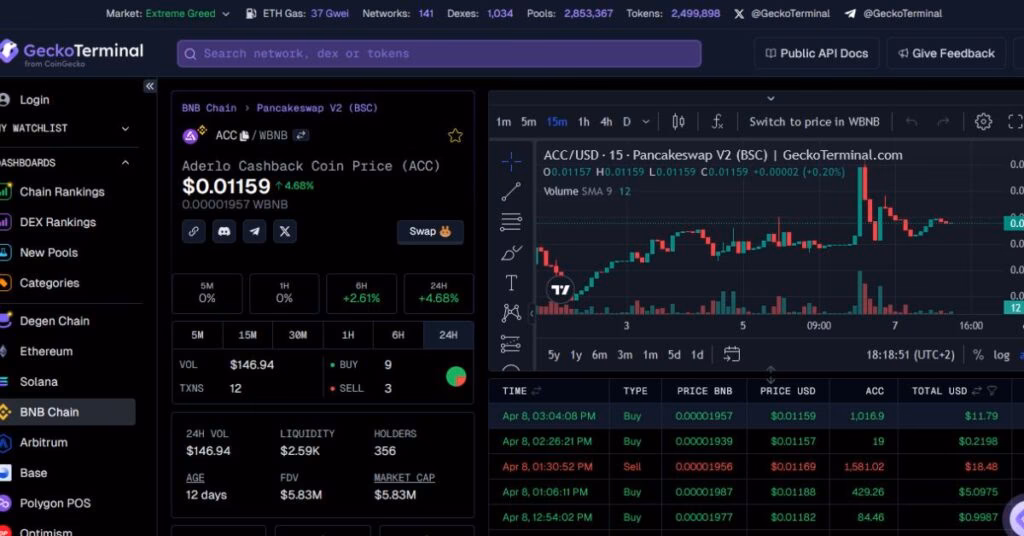Click the search network, dex or tokens field
The height and width of the screenshot is (536, 1024).
click(x=438, y=53)
